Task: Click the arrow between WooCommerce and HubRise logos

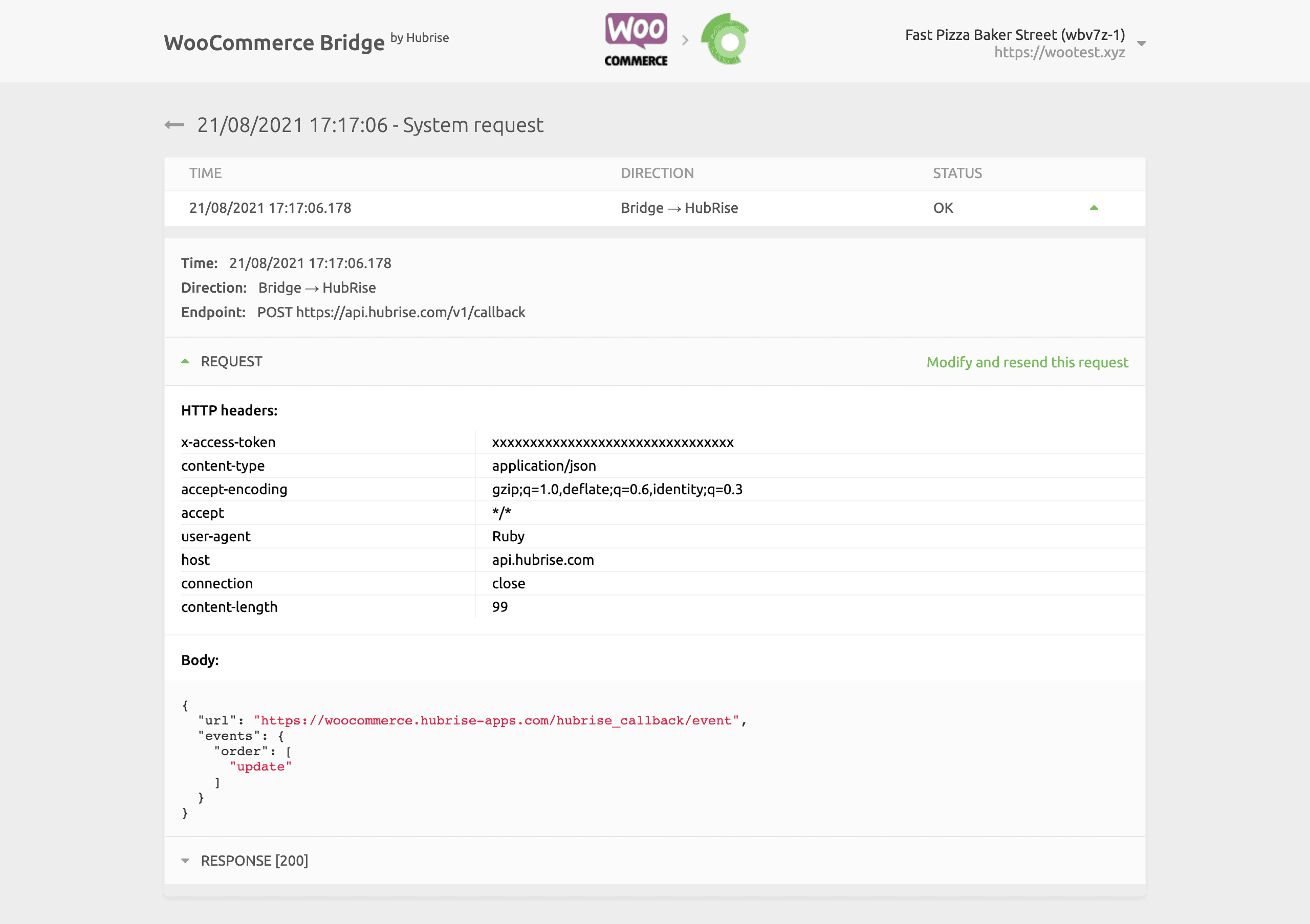Action: (684, 39)
